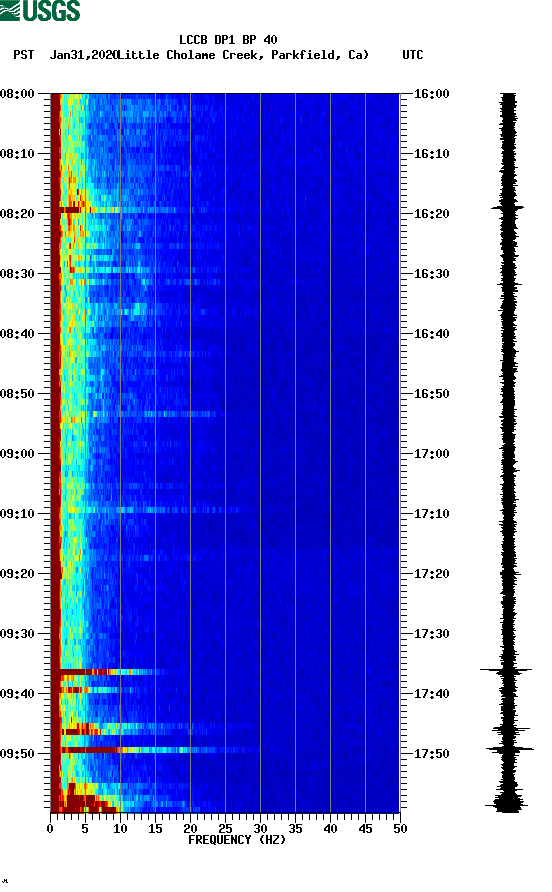Click the 45 Hz frequency tick label
The width and height of the screenshot is (552, 892).
pyautogui.click(x=365, y=829)
